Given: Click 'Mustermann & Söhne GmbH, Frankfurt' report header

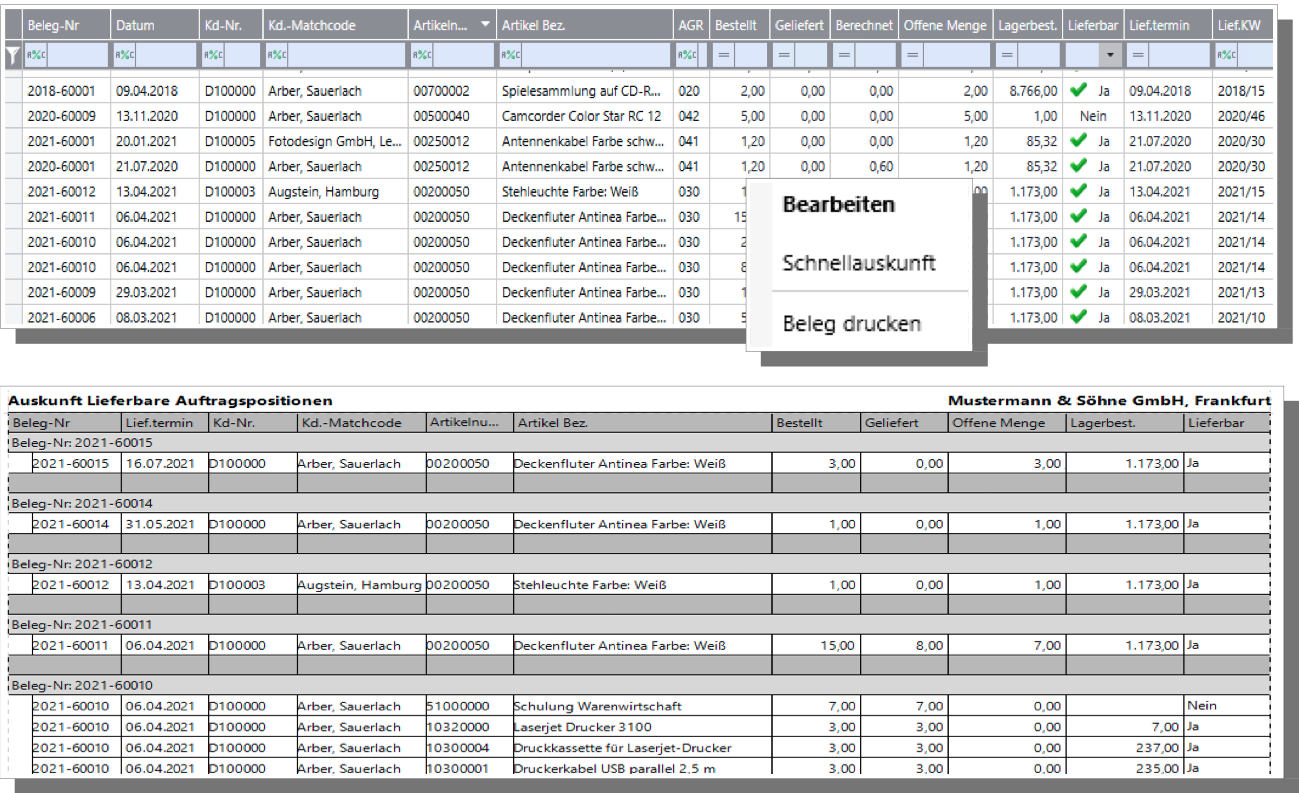Looking at the screenshot, I should pyautogui.click(x=1109, y=400).
